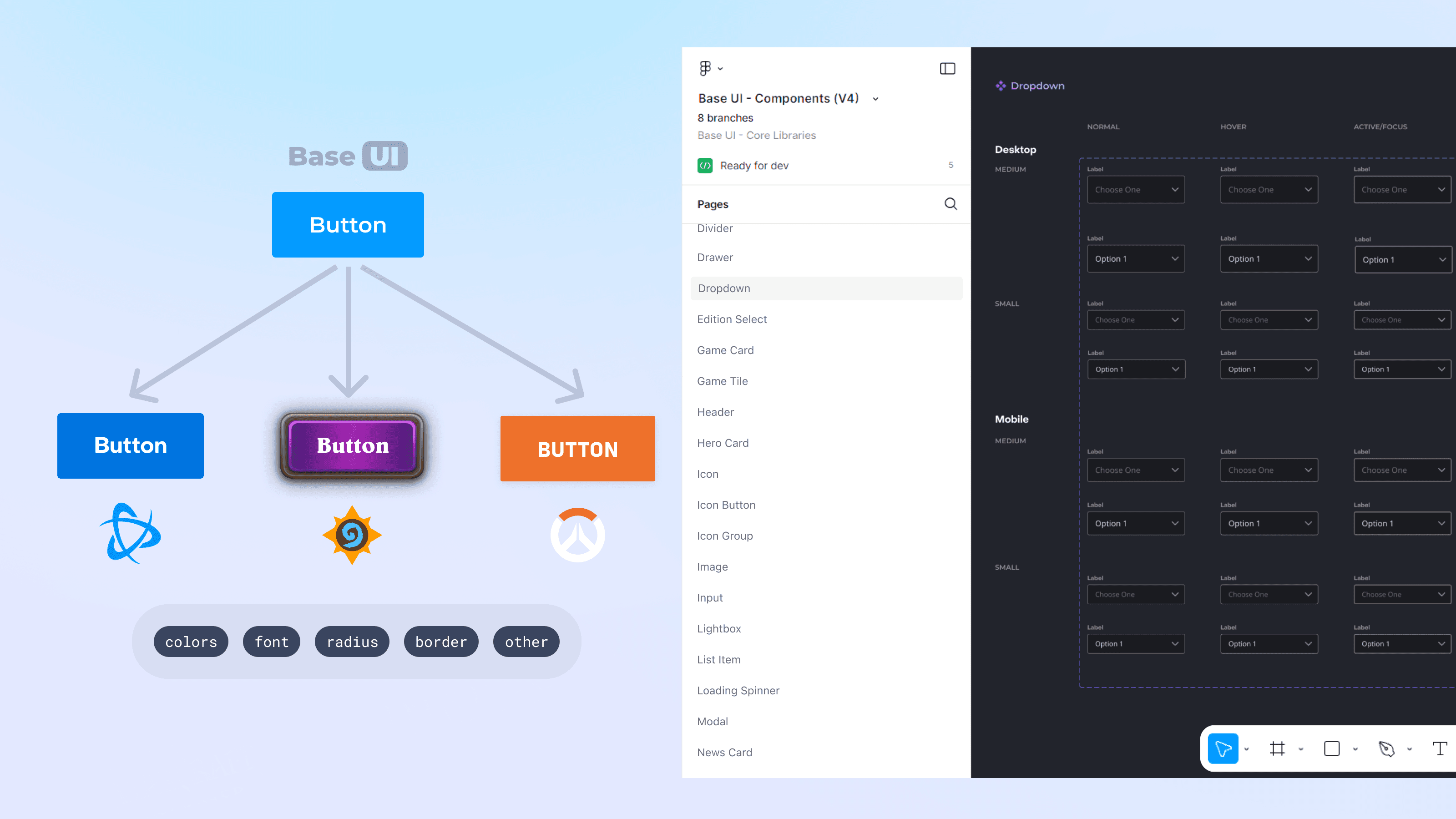
Task: Click the search pages magnifier icon
Action: pyautogui.click(x=950, y=203)
